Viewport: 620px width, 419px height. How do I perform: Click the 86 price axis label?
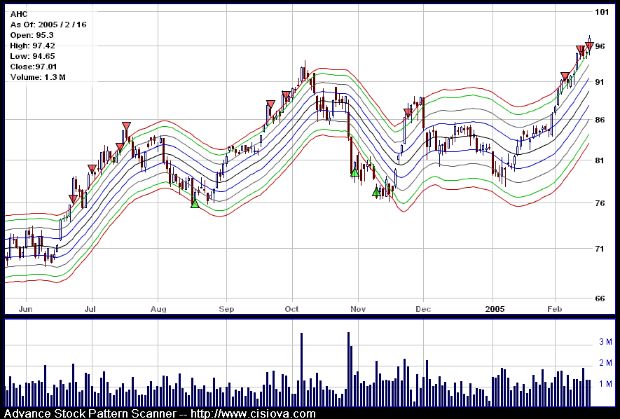coord(600,119)
